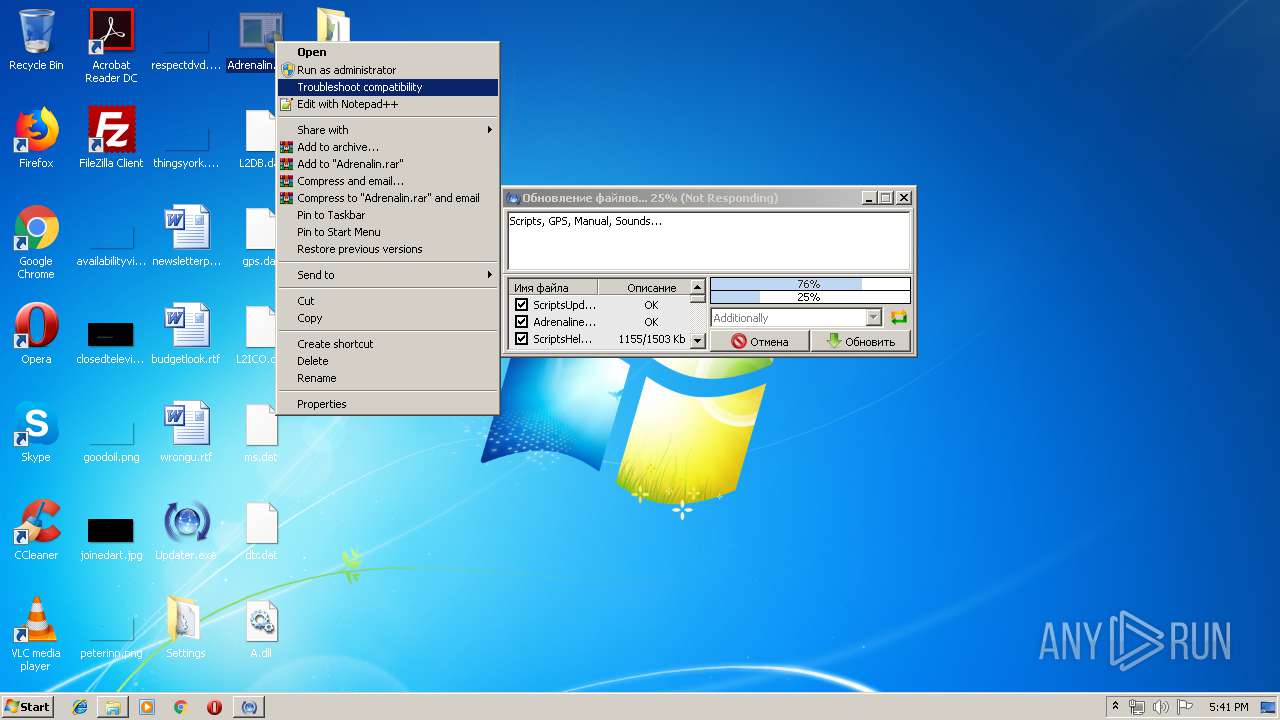Viewport: 1280px width, 720px height.
Task: Expand the Send to submenu
Action: pyautogui.click(x=388, y=275)
